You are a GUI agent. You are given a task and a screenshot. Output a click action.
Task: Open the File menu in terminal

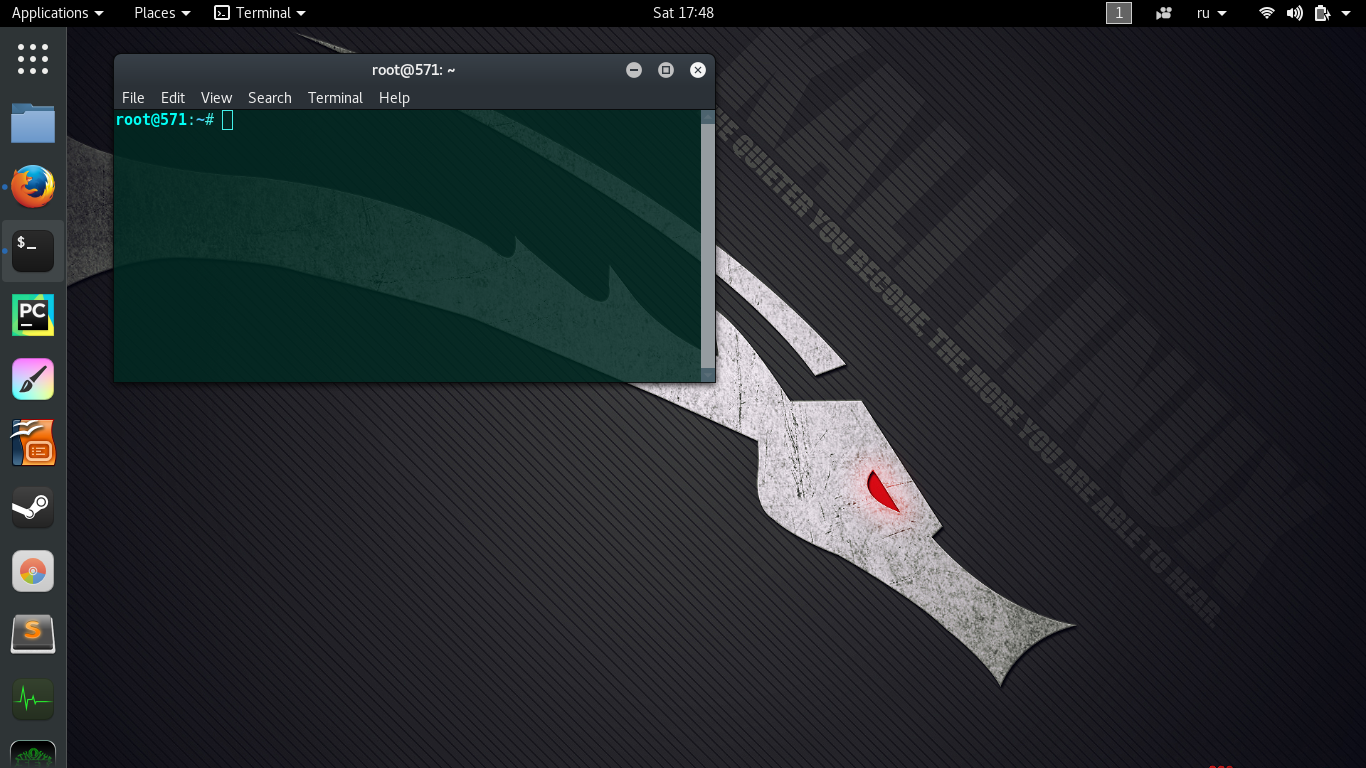(133, 97)
